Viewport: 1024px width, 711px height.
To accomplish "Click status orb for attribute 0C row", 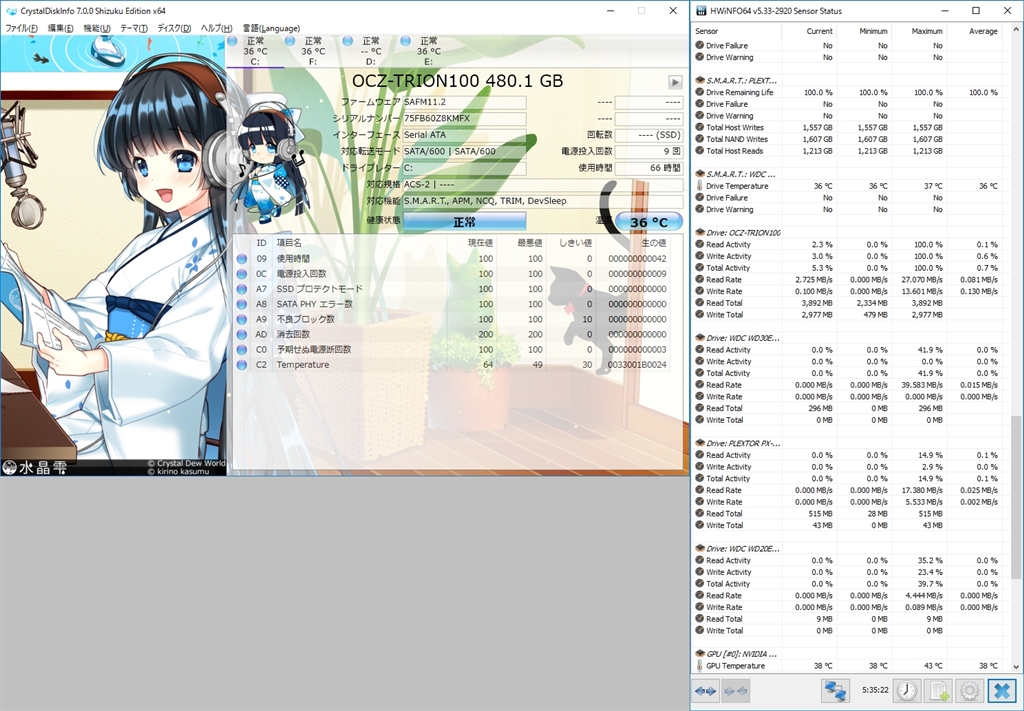I will tap(242, 274).
